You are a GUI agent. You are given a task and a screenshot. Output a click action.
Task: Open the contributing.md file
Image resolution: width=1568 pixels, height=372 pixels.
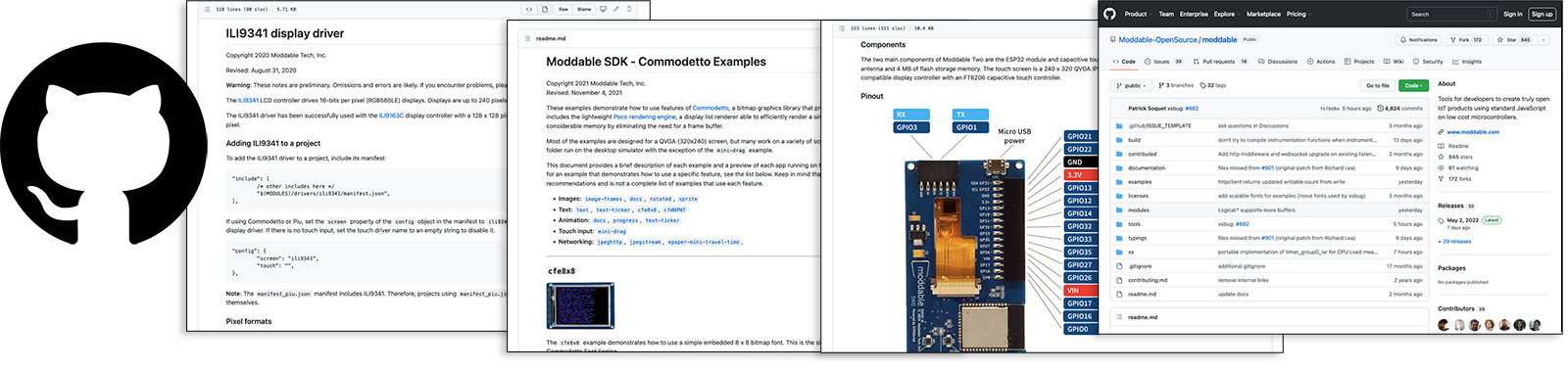coord(1148,280)
